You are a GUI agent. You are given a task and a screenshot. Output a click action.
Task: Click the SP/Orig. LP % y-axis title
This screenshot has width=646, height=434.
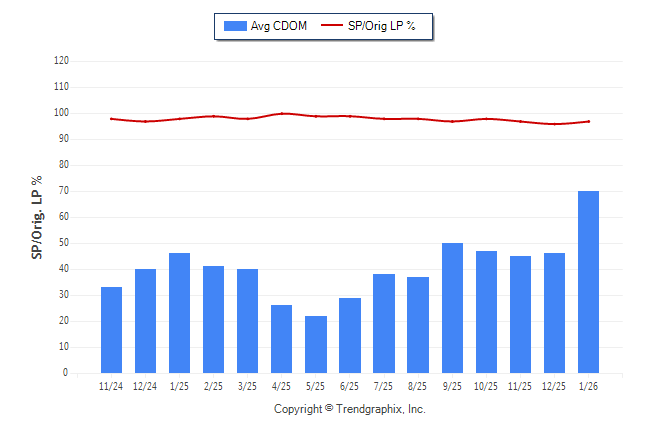tap(37, 217)
